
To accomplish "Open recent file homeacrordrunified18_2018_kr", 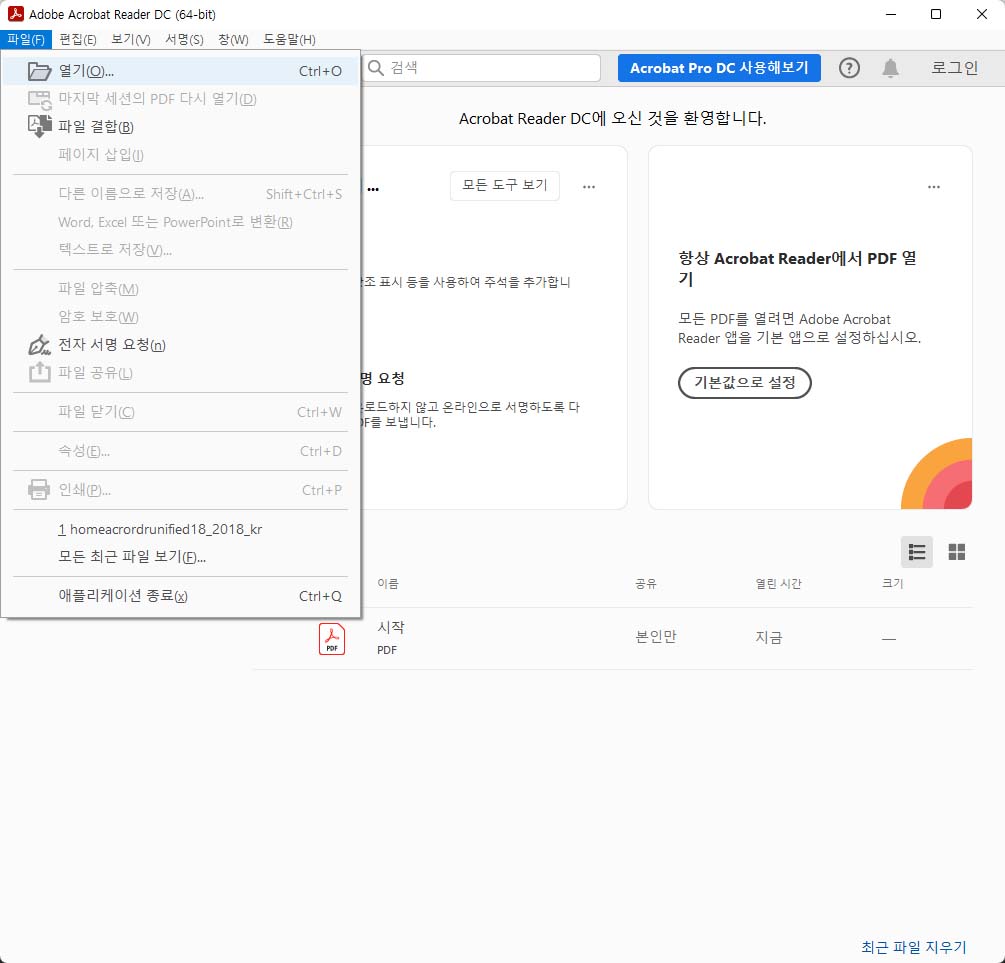I will [180, 529].
